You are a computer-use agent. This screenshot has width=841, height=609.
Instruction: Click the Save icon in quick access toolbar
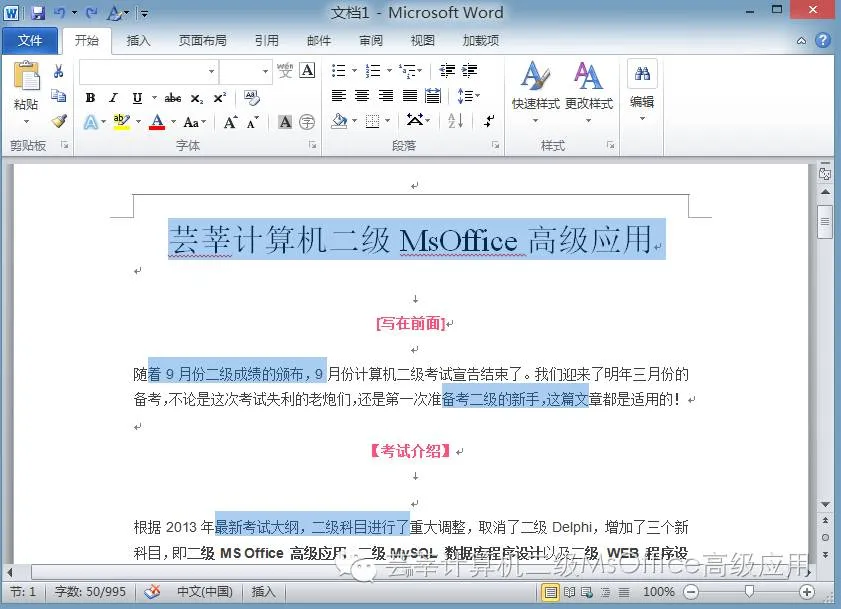point(38,12)
